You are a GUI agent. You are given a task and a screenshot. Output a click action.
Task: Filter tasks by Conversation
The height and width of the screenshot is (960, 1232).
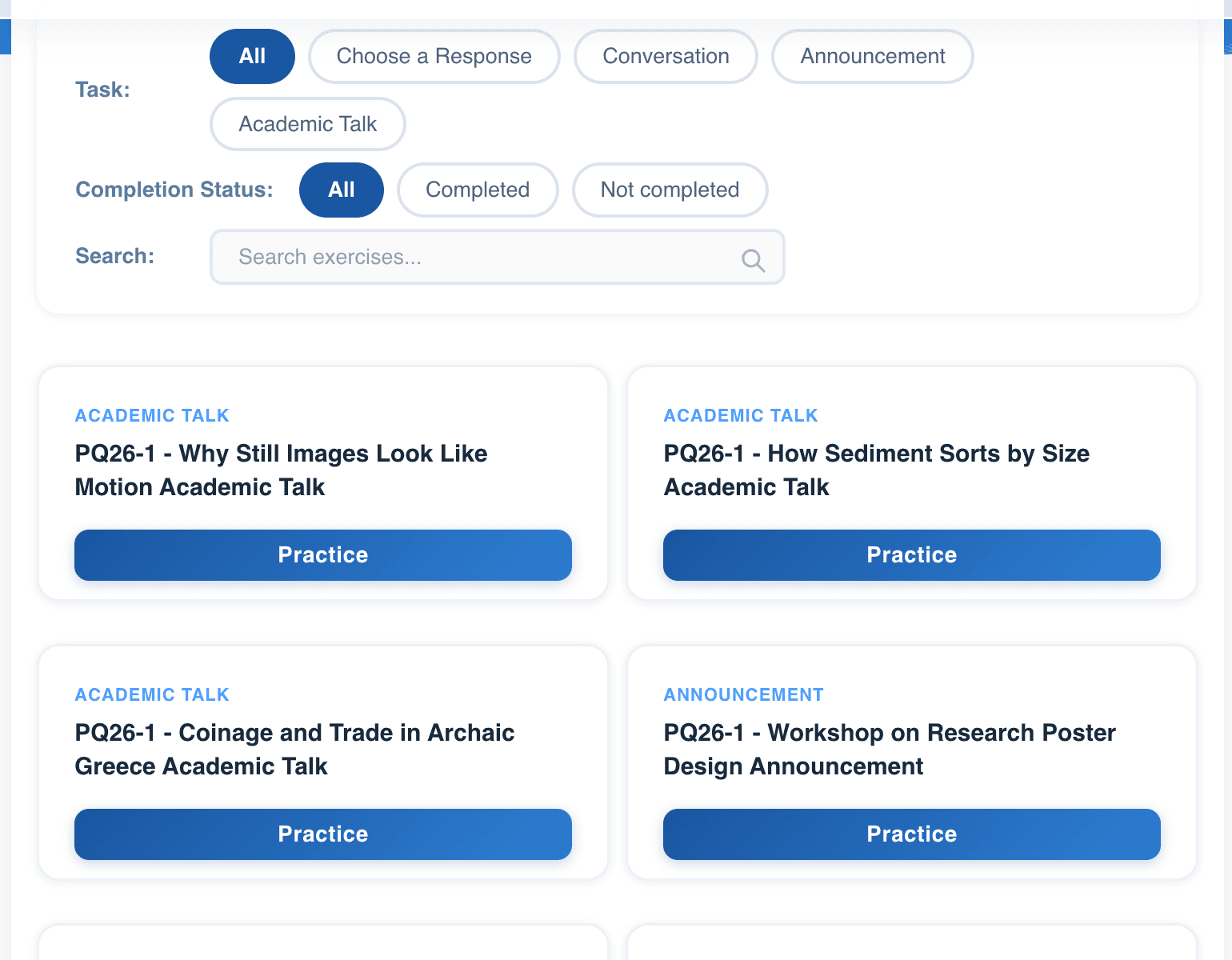click(666, 57)
